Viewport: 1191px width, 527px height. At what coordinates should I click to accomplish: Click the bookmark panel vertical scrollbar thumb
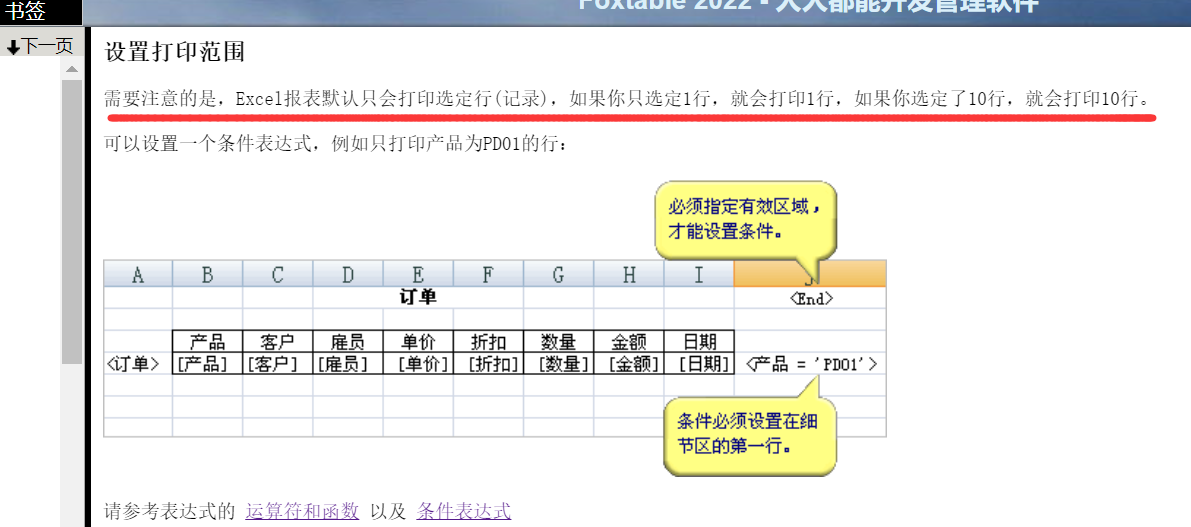pos(72,220)
